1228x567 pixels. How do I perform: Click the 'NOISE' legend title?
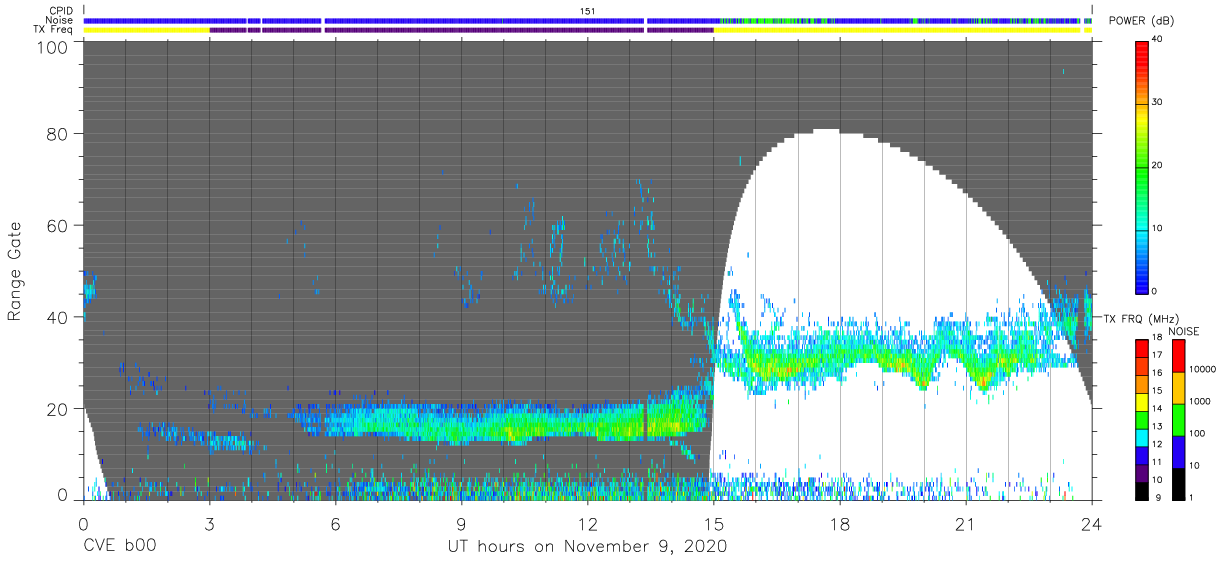[1186, 331]
